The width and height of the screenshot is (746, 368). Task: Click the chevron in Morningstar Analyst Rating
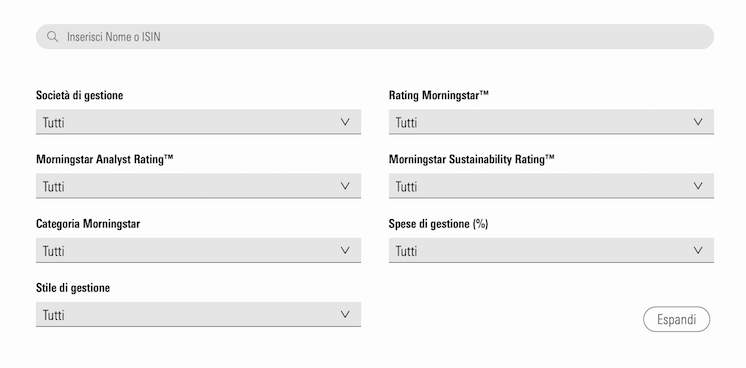coord(345,186)
